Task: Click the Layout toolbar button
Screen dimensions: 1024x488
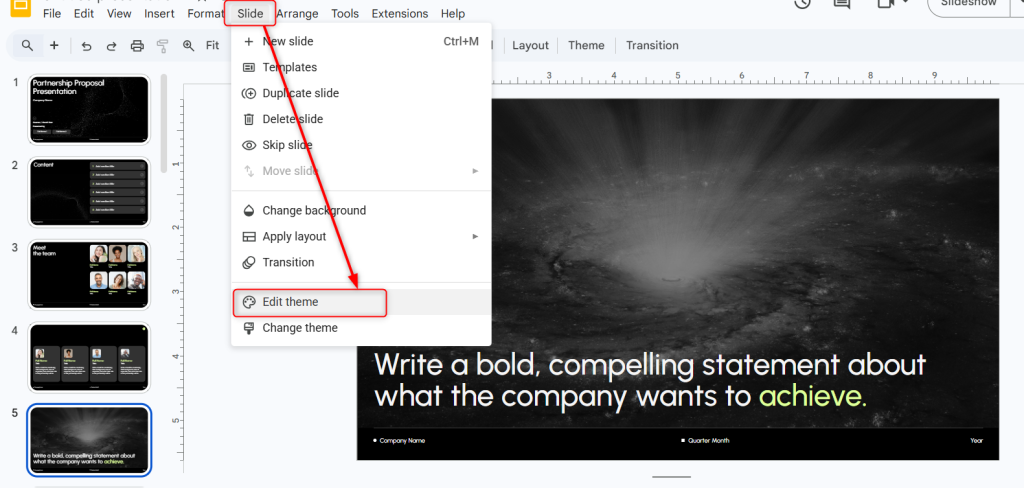Action: [530, 46]
